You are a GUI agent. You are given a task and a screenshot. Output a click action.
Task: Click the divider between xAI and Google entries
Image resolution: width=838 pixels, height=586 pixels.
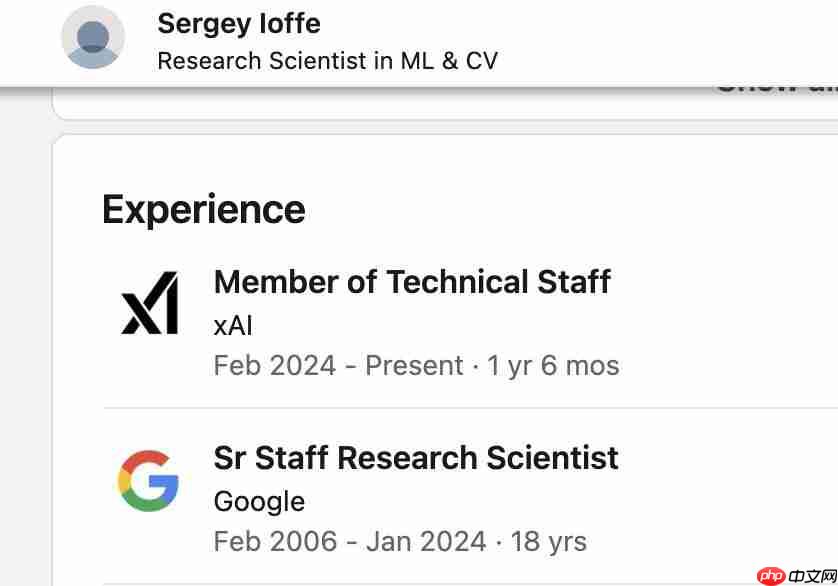(470, 408)
